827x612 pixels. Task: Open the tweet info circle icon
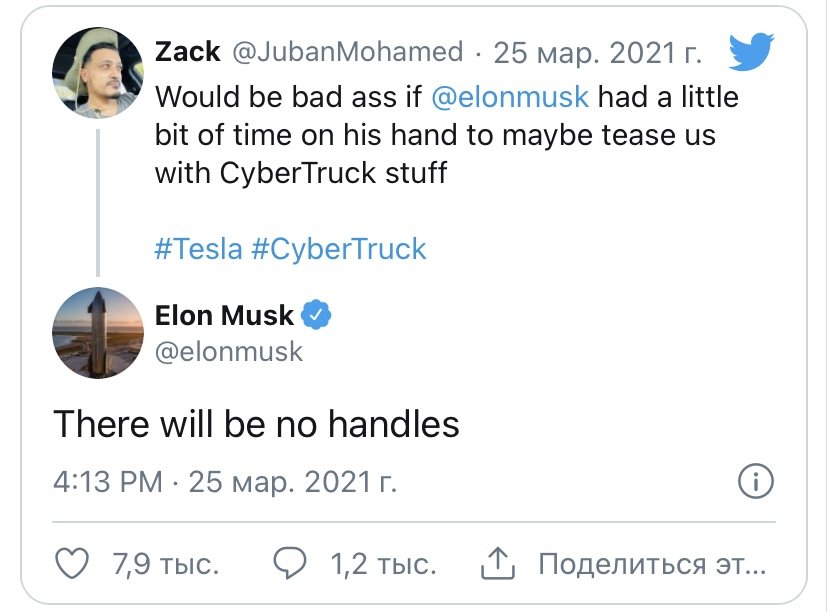tap(755, 483)
